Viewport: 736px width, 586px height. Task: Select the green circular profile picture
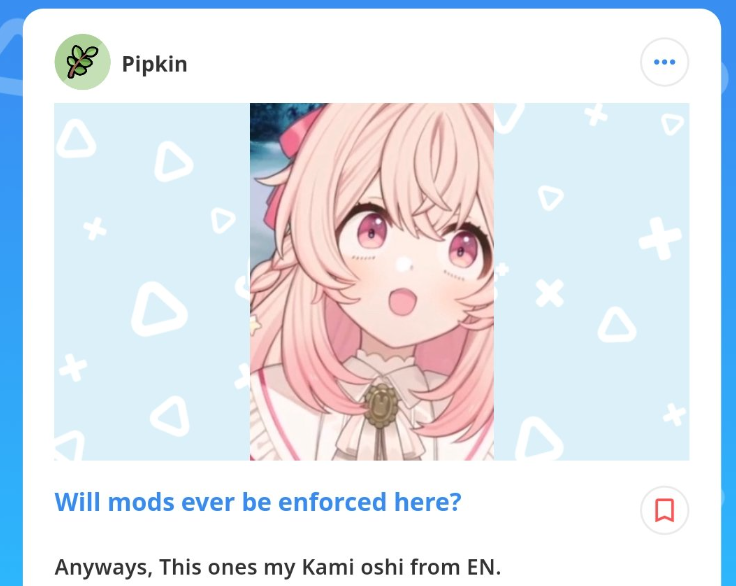[83, 62]
